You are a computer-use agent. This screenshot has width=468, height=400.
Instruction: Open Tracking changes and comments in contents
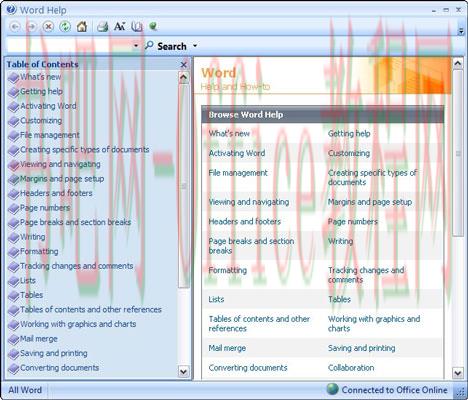point(77,266)
